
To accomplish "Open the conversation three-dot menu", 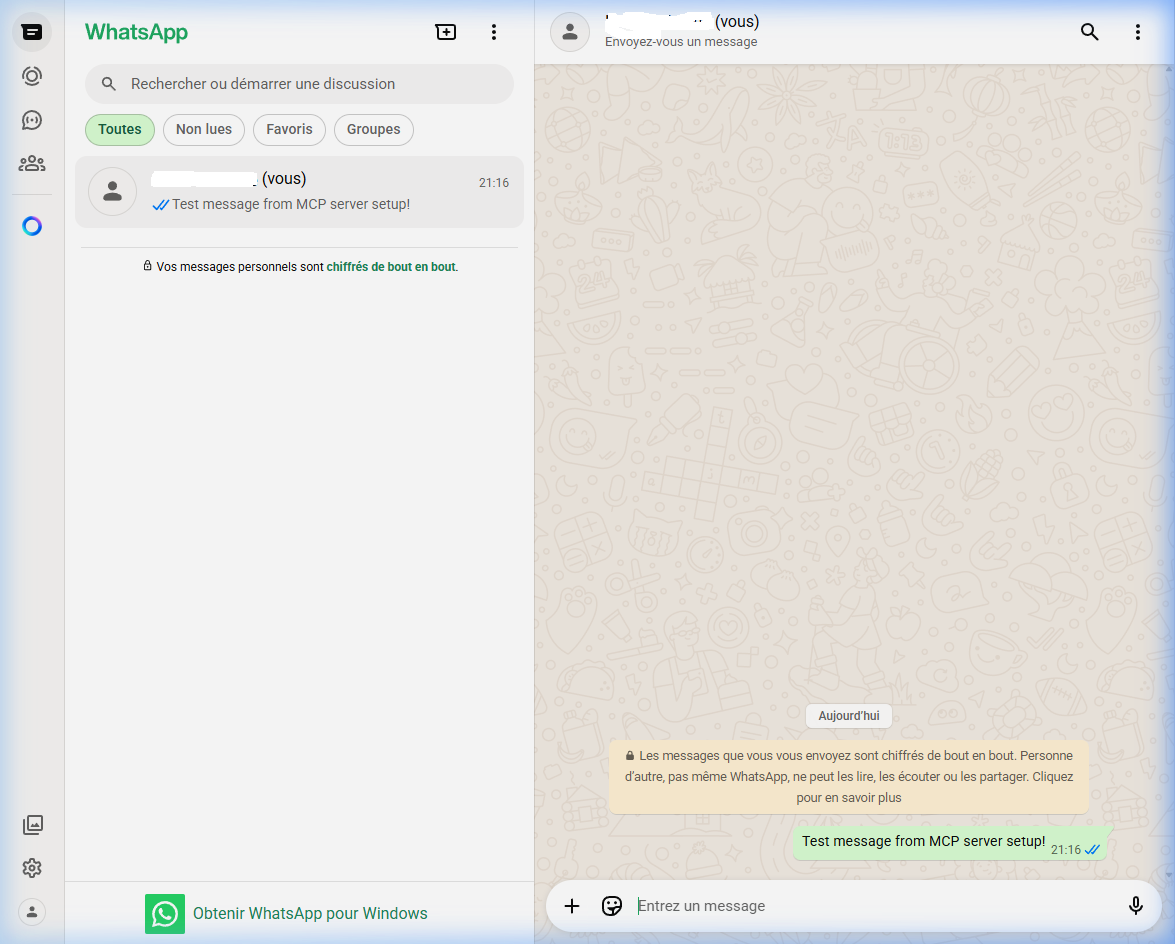I will click(1137, 32).
